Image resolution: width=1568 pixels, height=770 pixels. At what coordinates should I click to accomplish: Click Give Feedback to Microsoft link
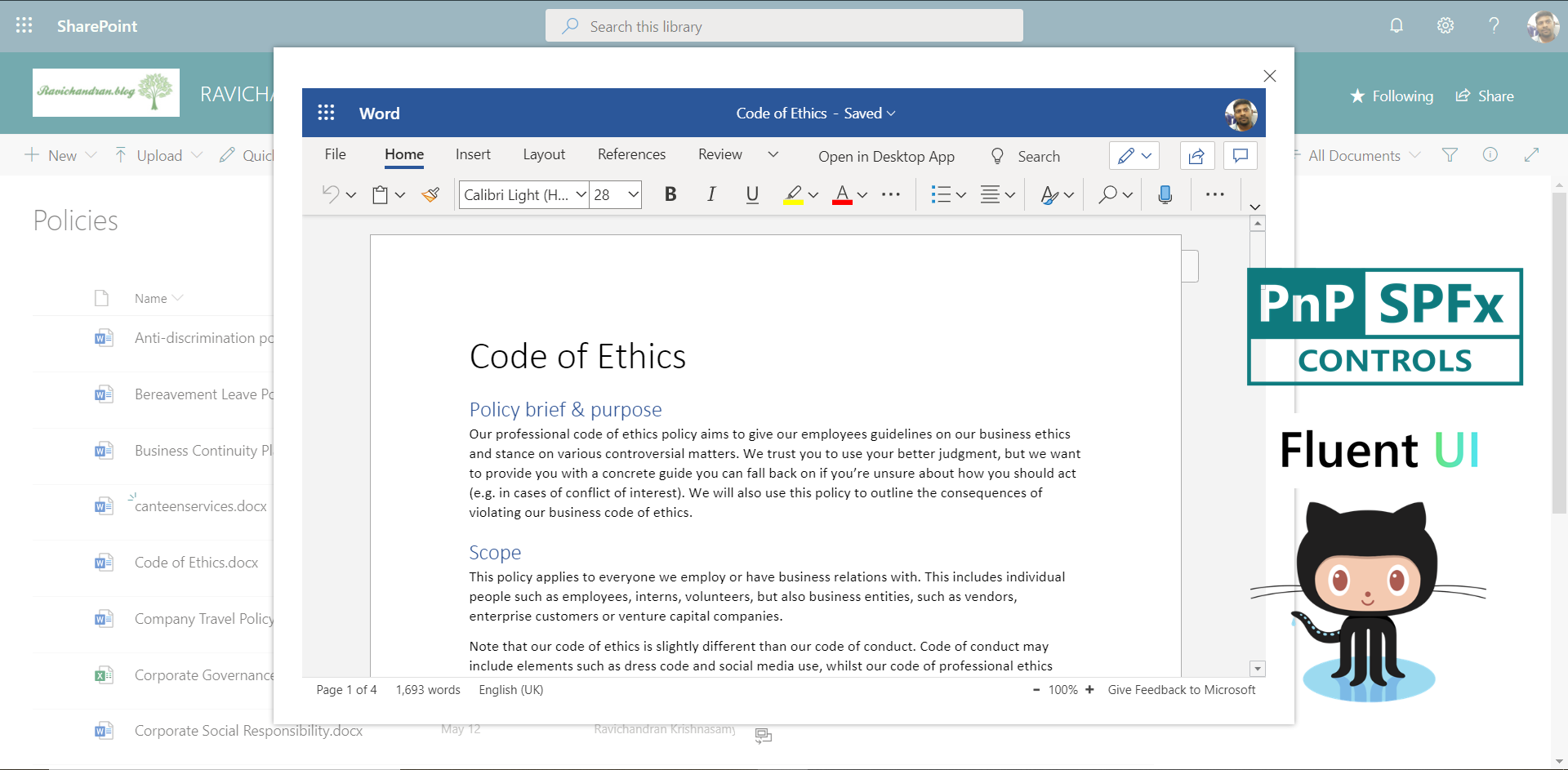1181,690
